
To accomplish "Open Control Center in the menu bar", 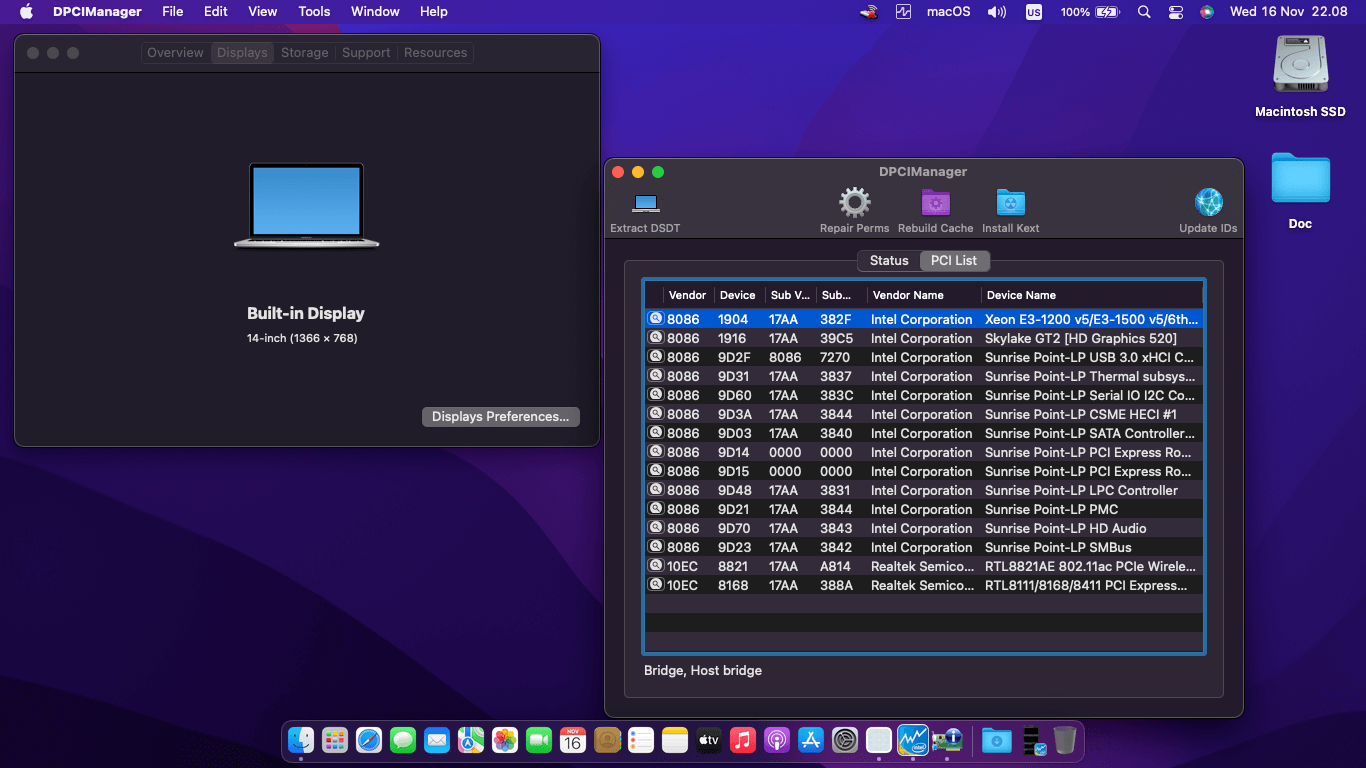I will [x=1176, y=12].
